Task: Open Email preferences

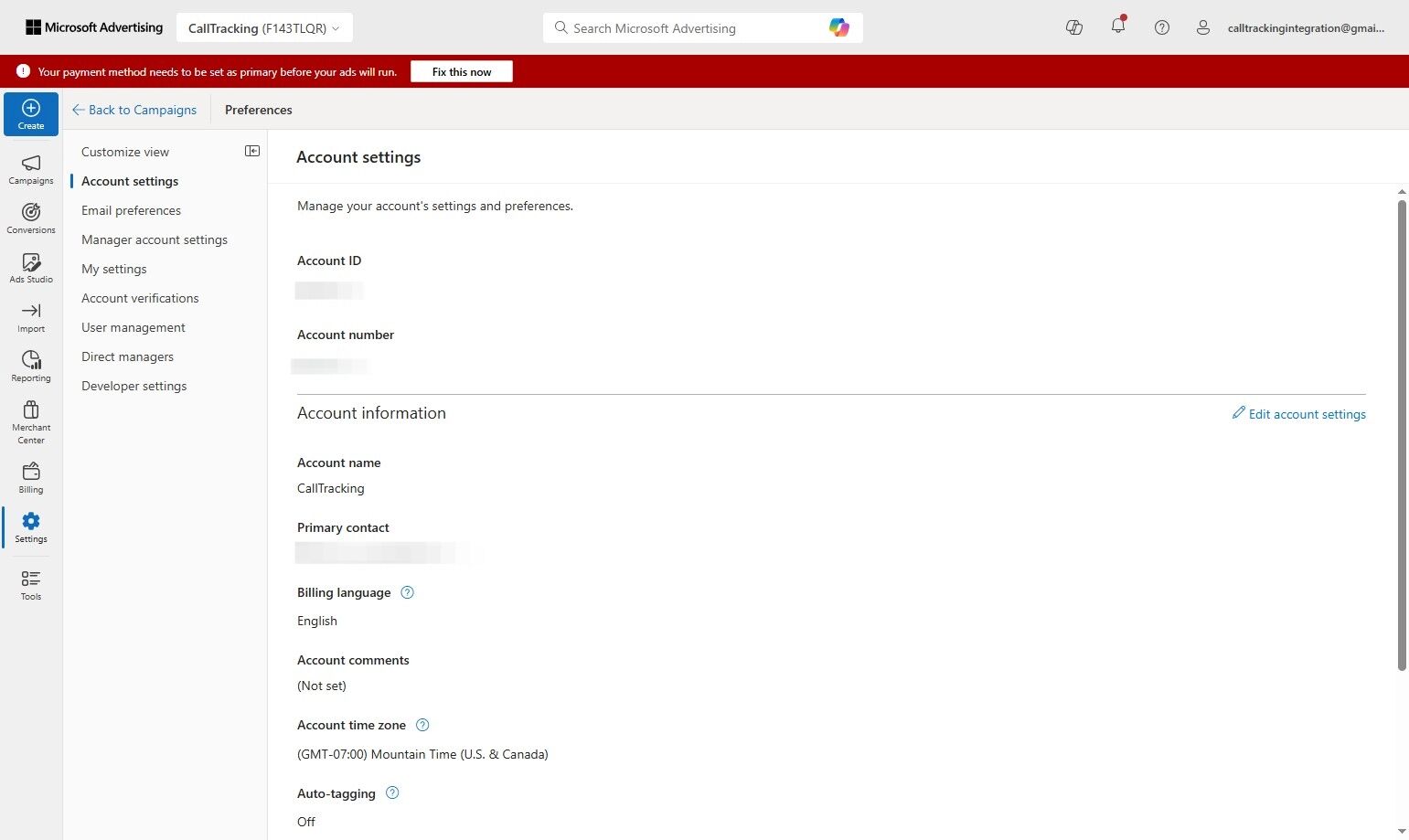Action: (131, 210)
